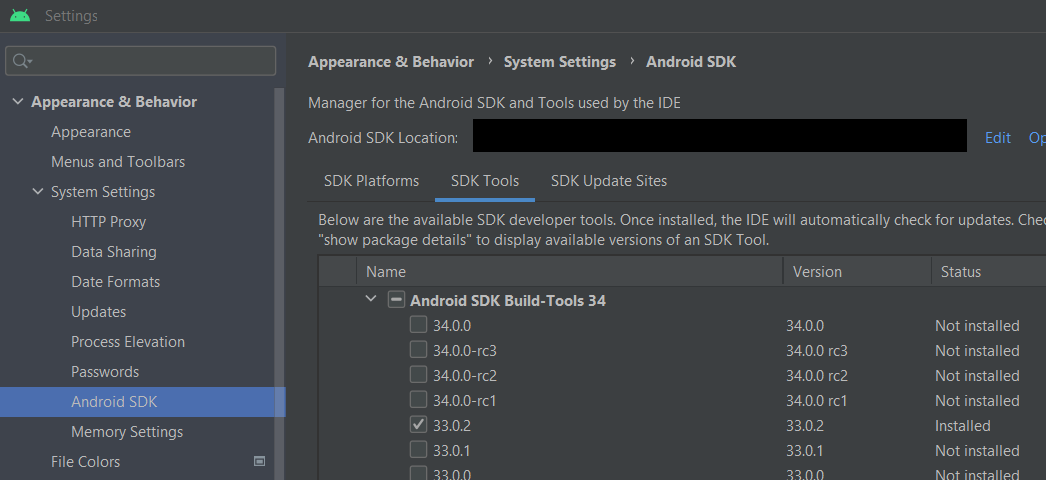Click the File Colors project-level icon
The height and width of the screenshot is (480, 1046).
(x=260, y=461)
